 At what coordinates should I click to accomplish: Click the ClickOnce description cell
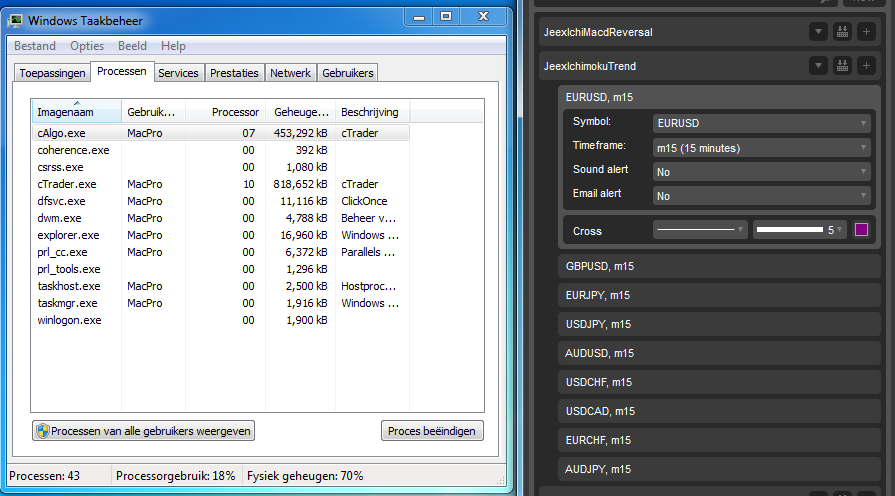364,201
